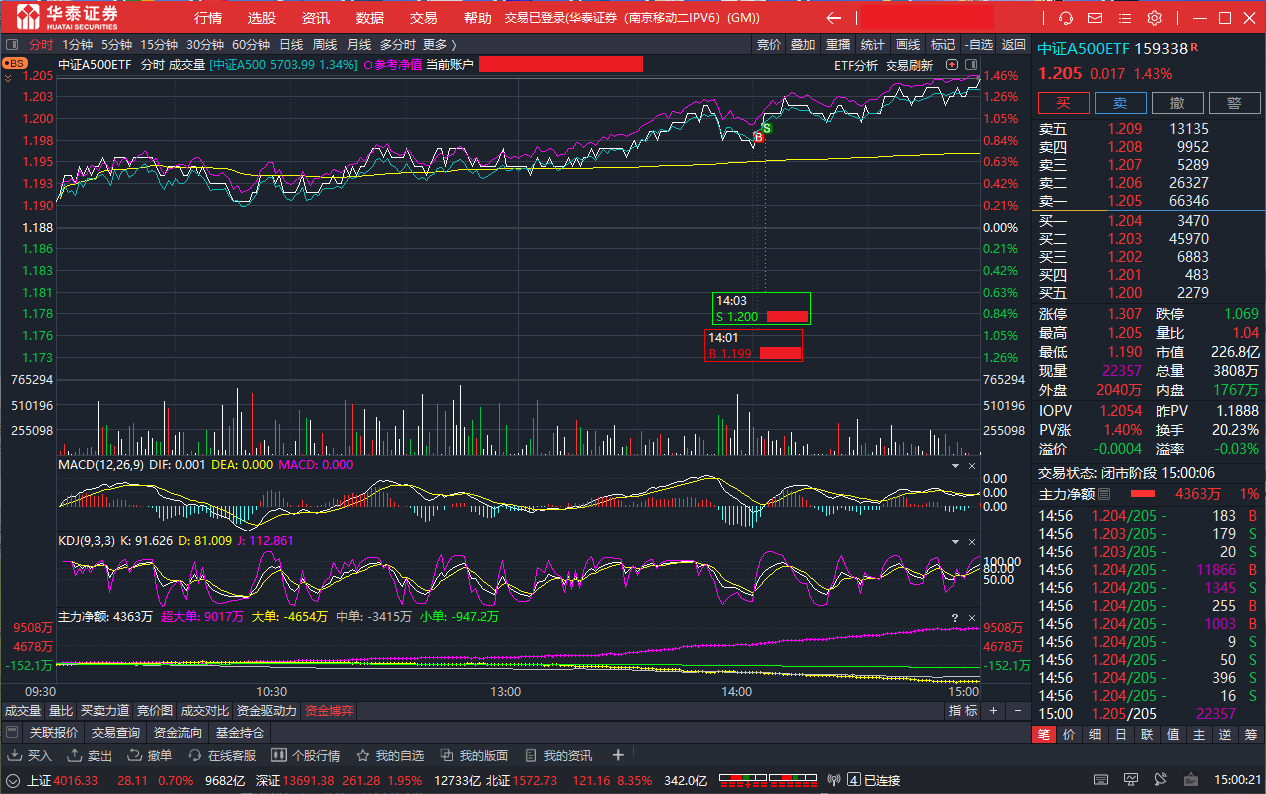
Task: Toggle the BS markers badge on chart
Action: (14, 63)
